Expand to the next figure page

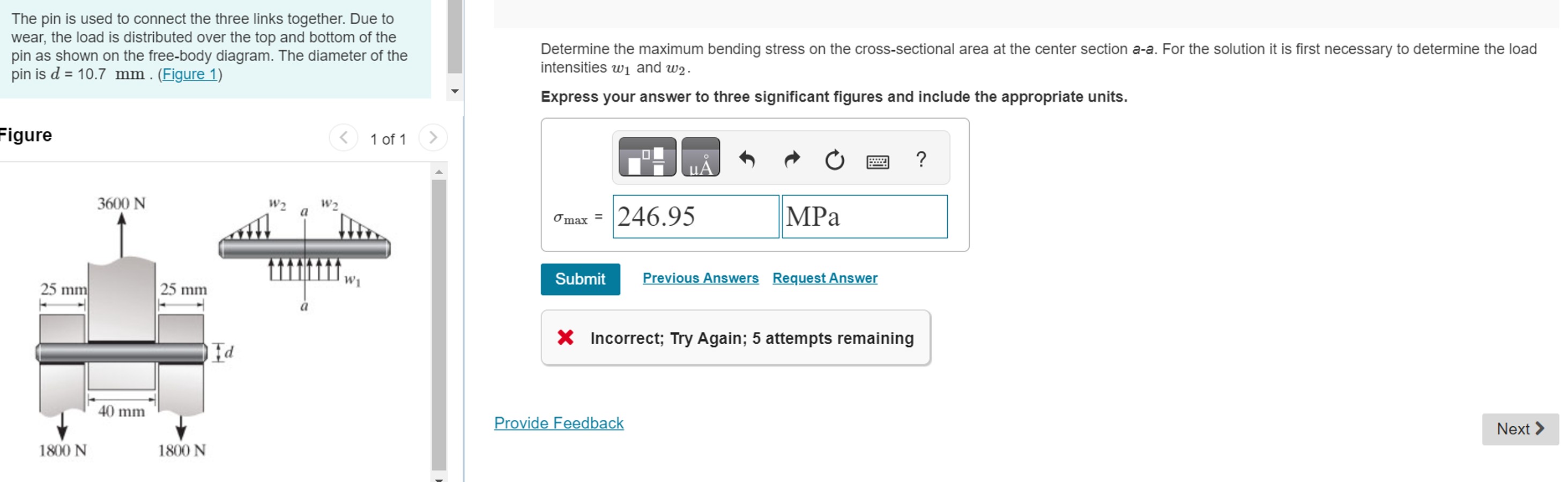[x=433, y=138]
